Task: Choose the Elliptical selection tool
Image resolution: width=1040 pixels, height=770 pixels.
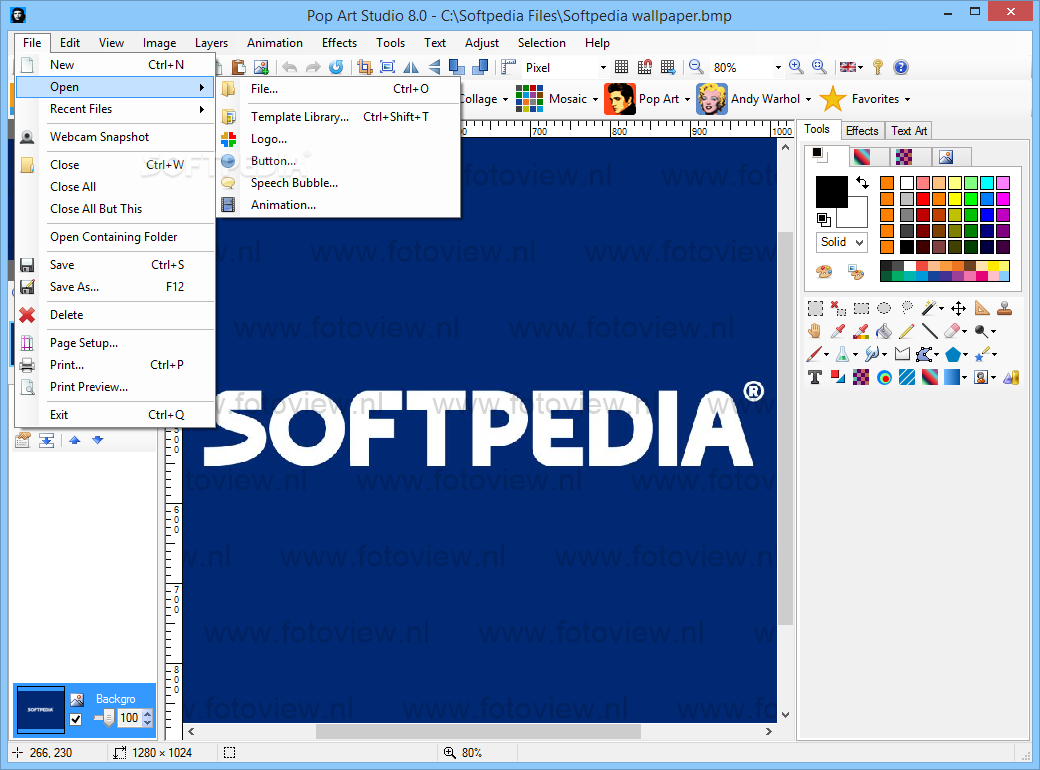Action: 883,308
